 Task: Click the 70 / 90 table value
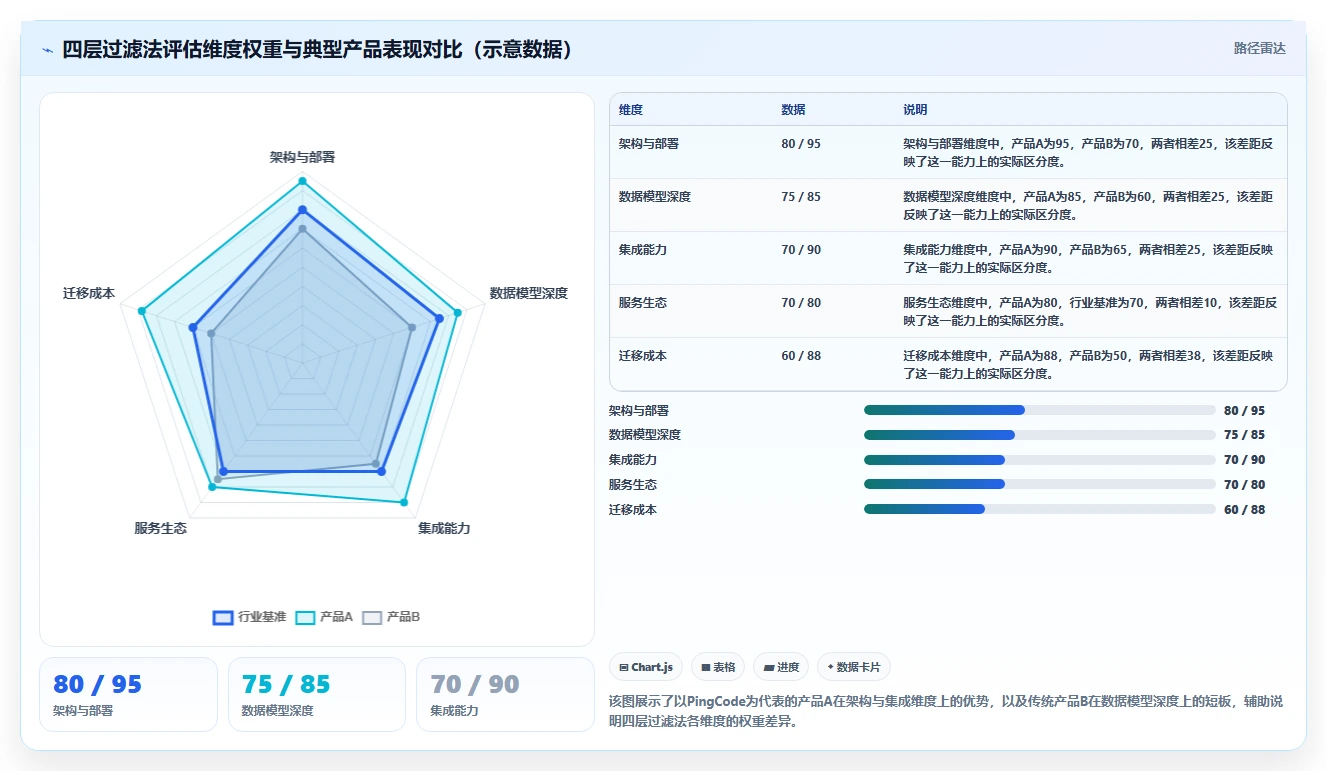pyautogui.click(x=801, y=250)
